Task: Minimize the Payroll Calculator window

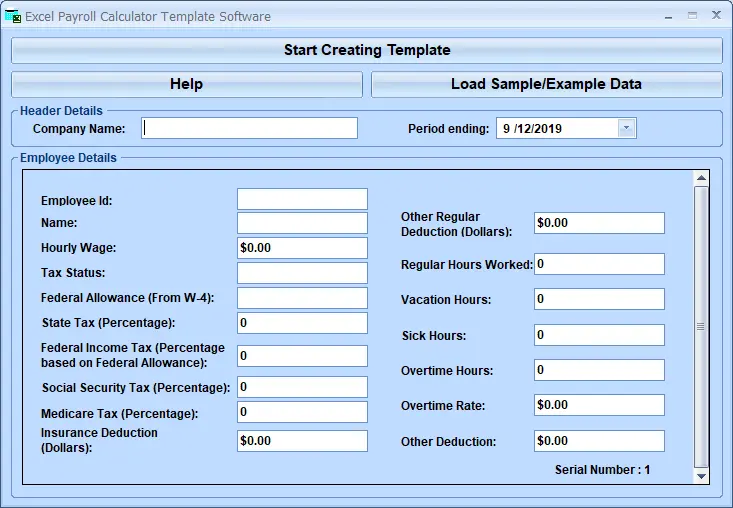Action: [668, 16]
